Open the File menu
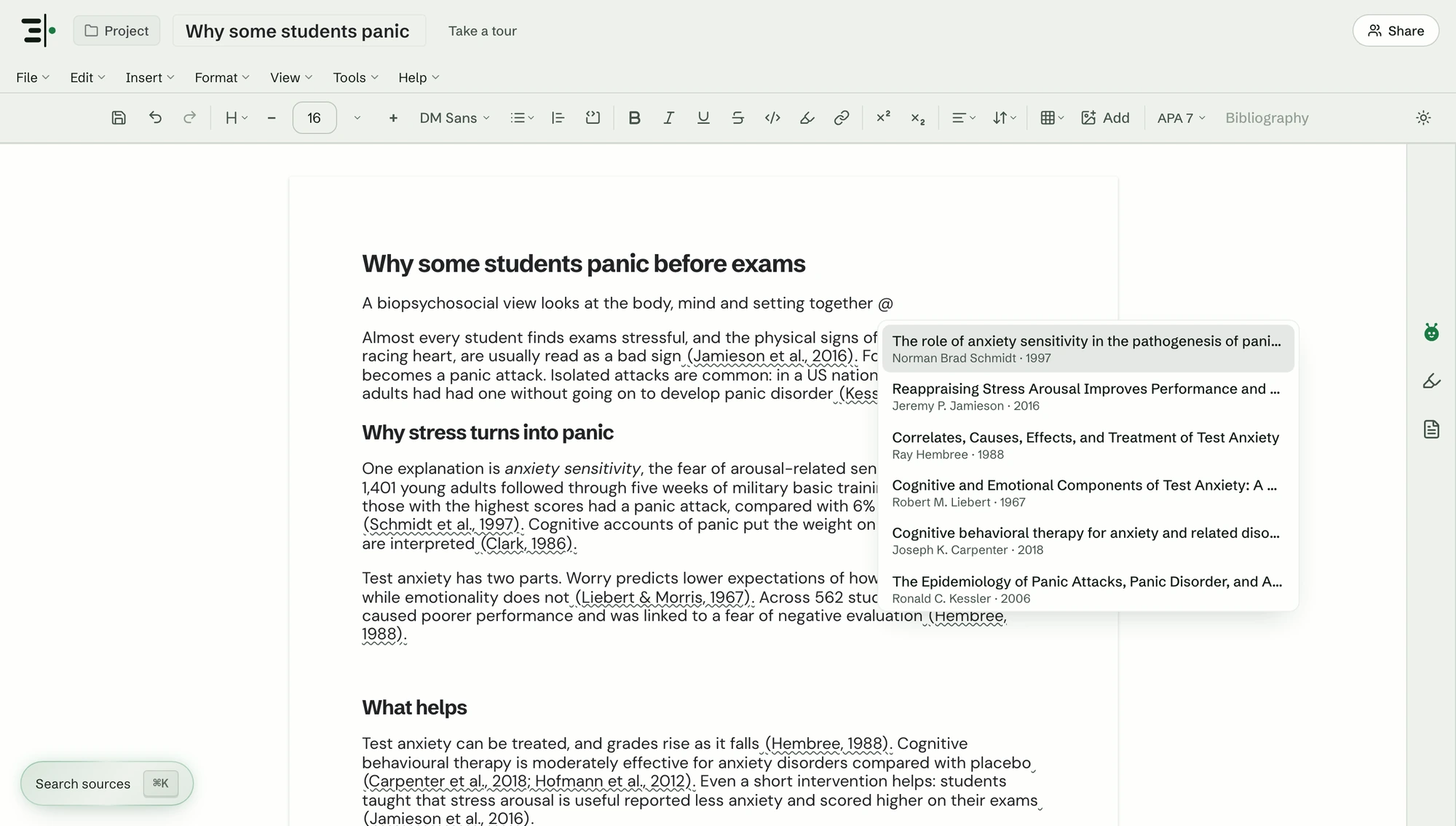 click(33, 78)
